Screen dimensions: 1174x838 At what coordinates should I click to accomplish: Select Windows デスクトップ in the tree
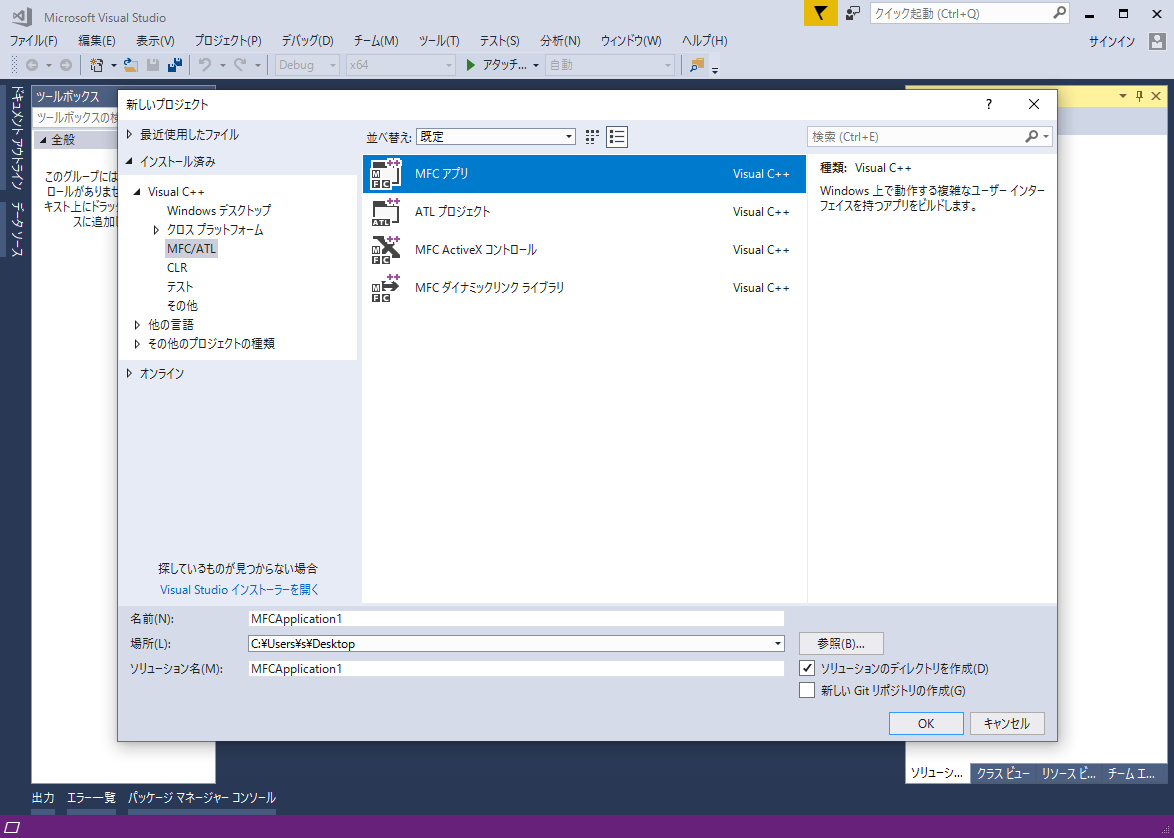(218, 211)
